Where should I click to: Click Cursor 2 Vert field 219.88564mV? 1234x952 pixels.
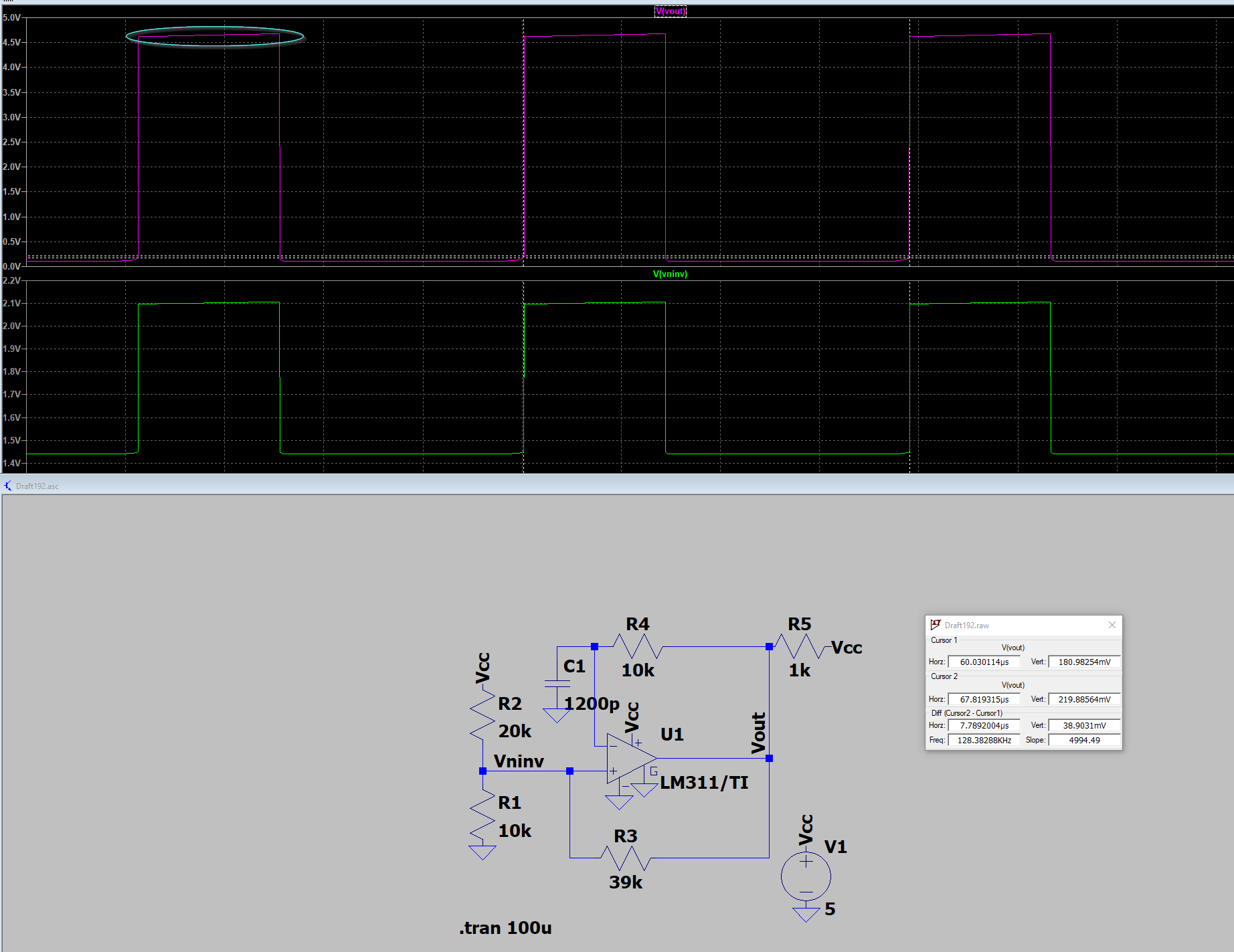[x=1084, y=699]
